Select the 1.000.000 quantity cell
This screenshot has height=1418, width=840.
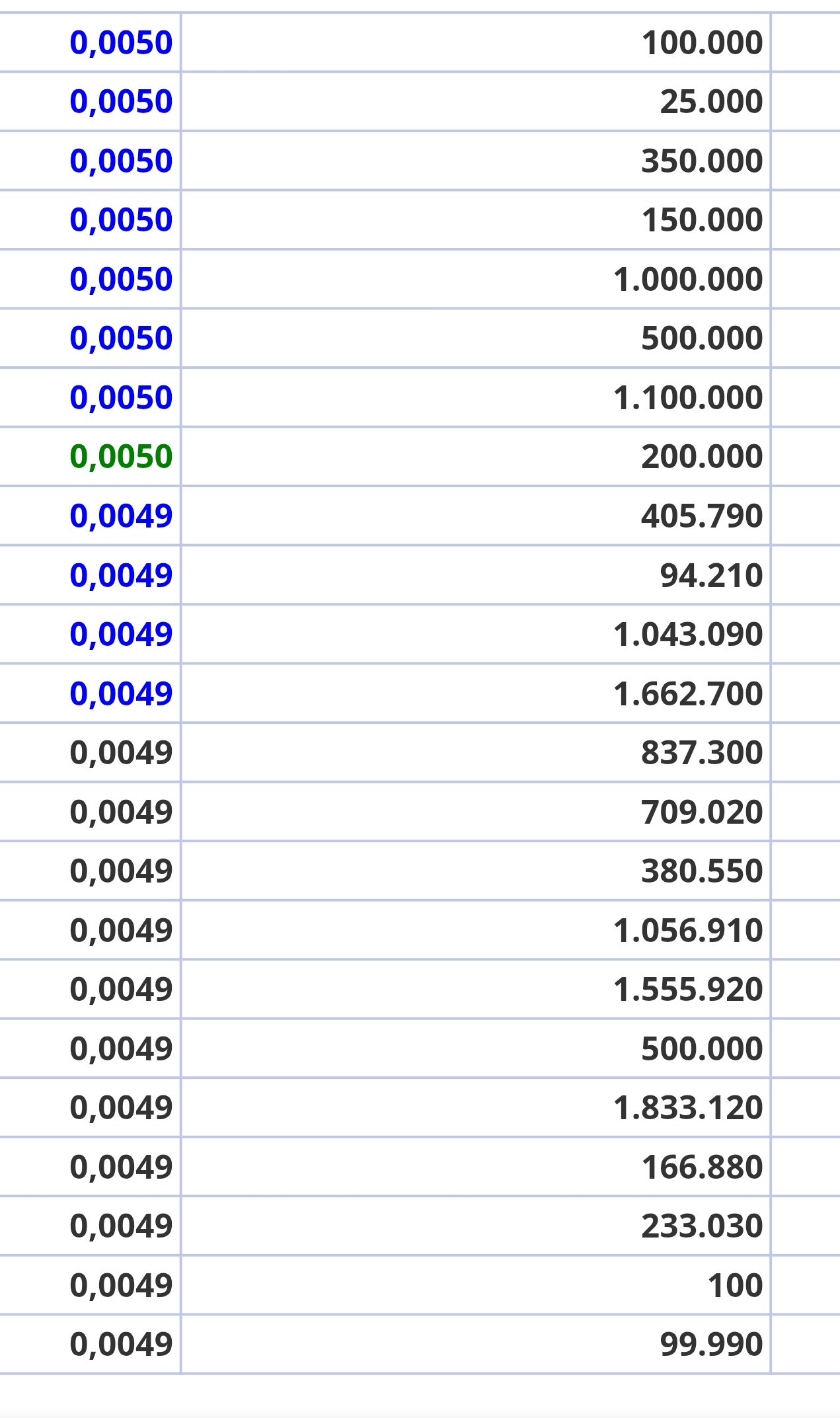pyautogui.click(x=476, y=279)
